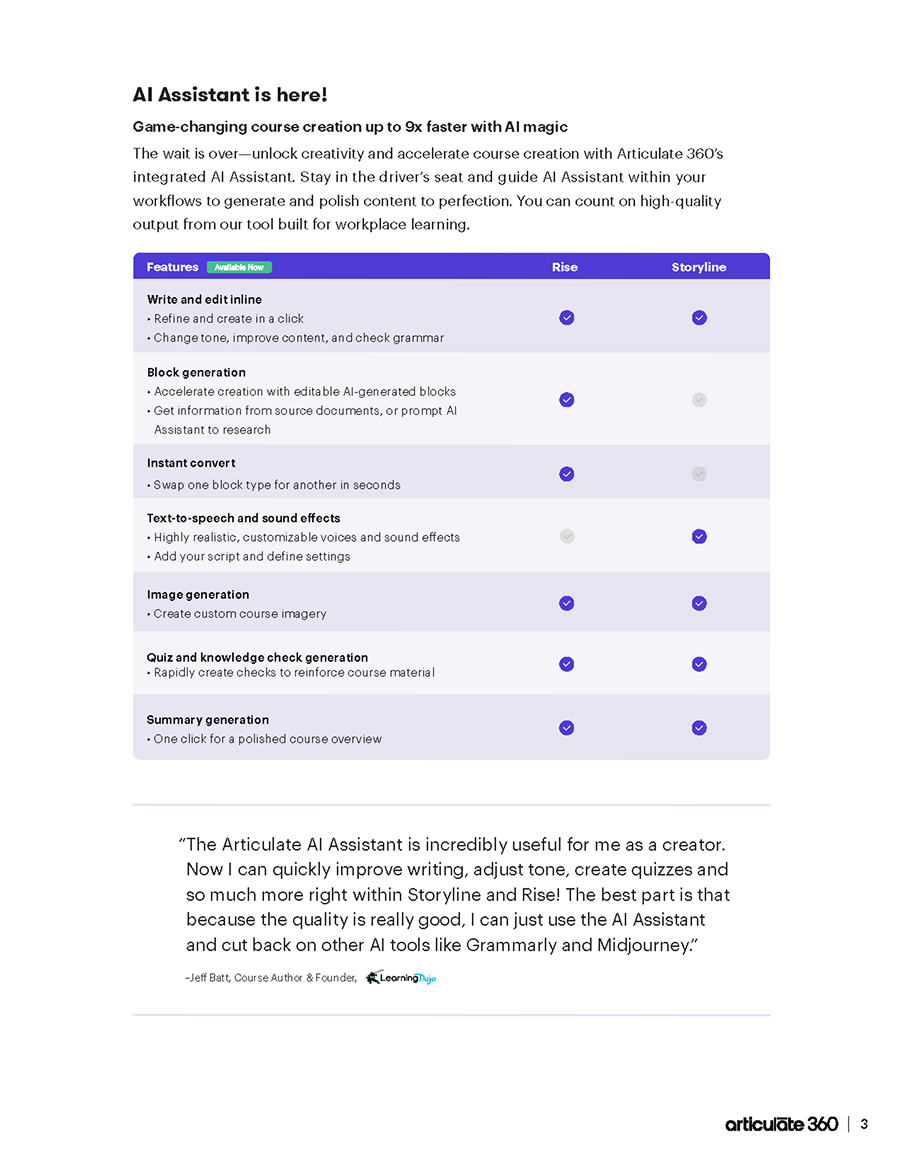This screenshot has width=903, height=1167.
Task: Click the Storyline checkmark for Text-to-speech and sound effects
Action: (x=699, y=536)
